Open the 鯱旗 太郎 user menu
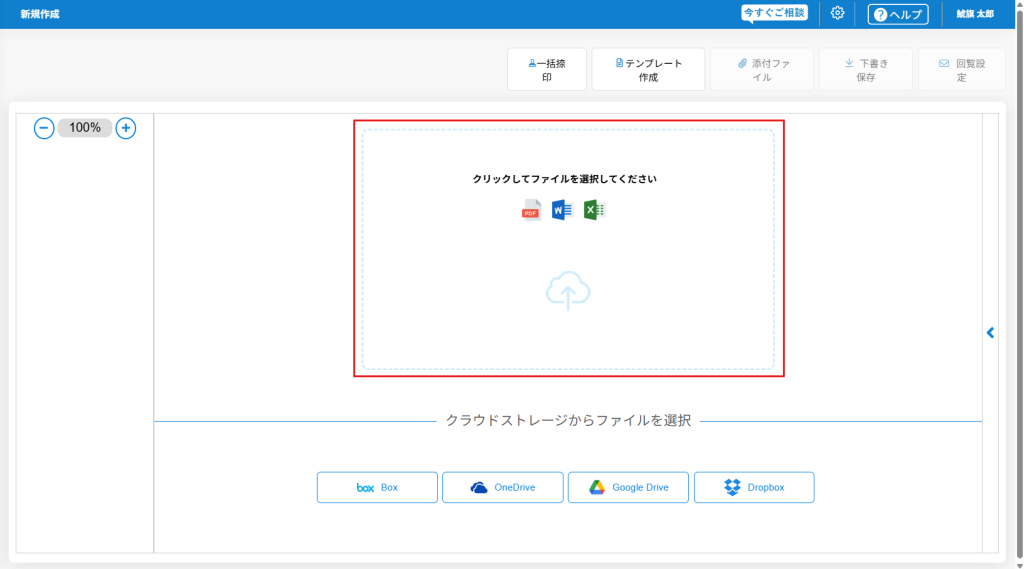 975,14
